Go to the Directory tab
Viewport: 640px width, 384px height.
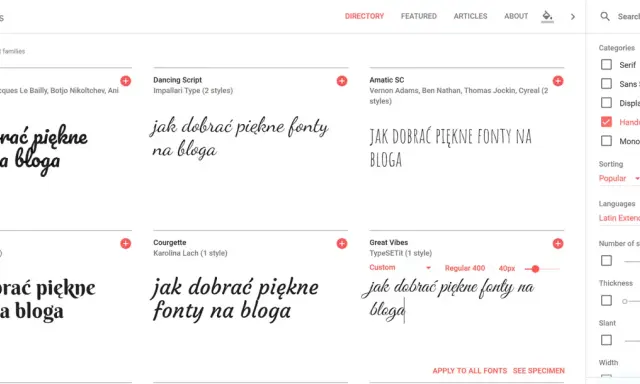pos(364,16)
